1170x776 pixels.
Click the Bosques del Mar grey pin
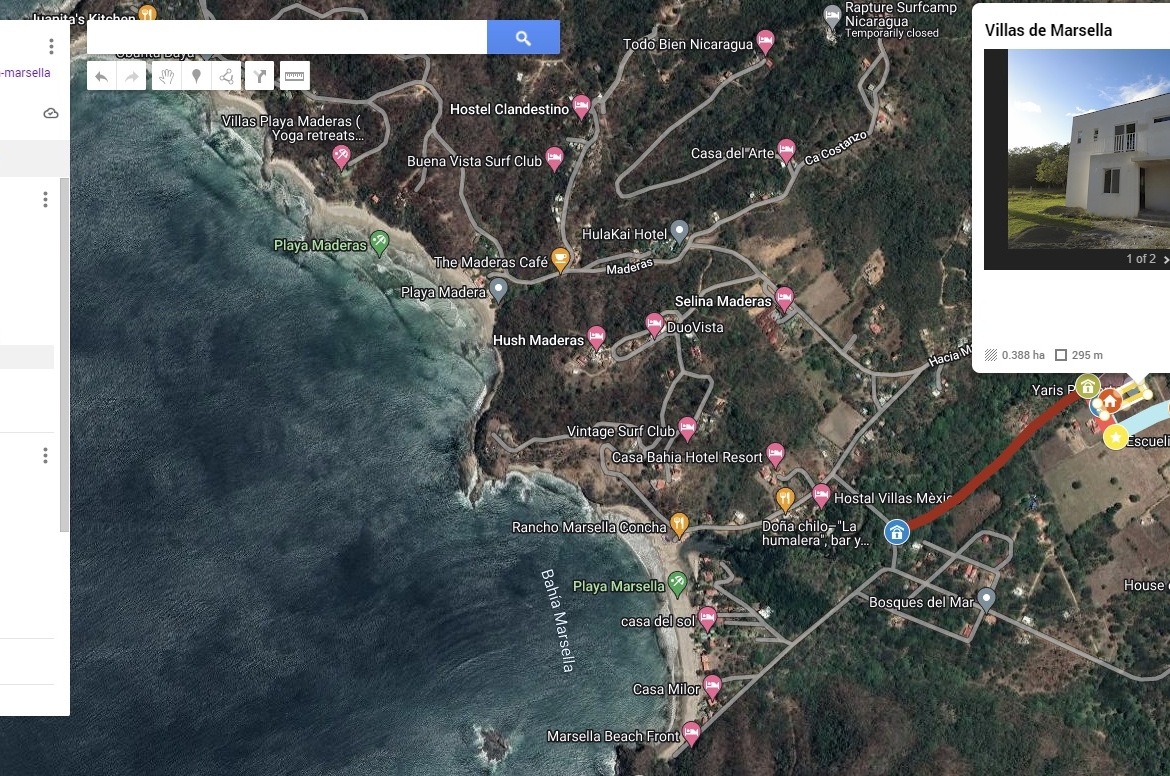[x=986, y=599]
